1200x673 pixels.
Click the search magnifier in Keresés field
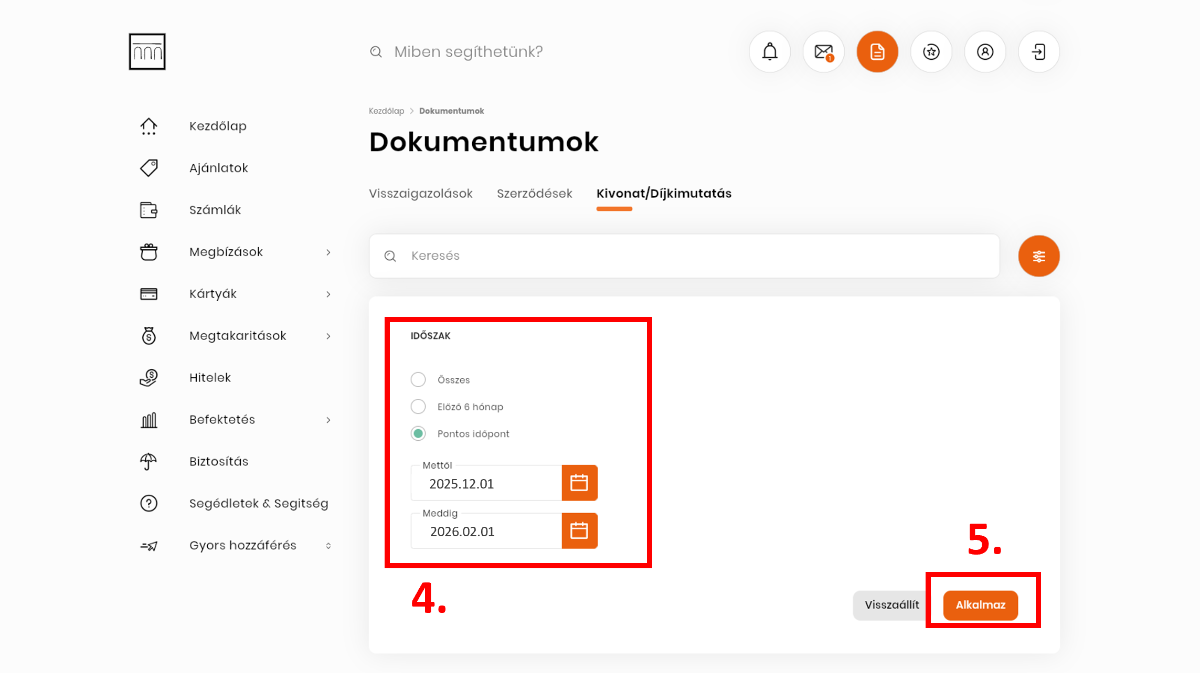[x=390, y=256]
